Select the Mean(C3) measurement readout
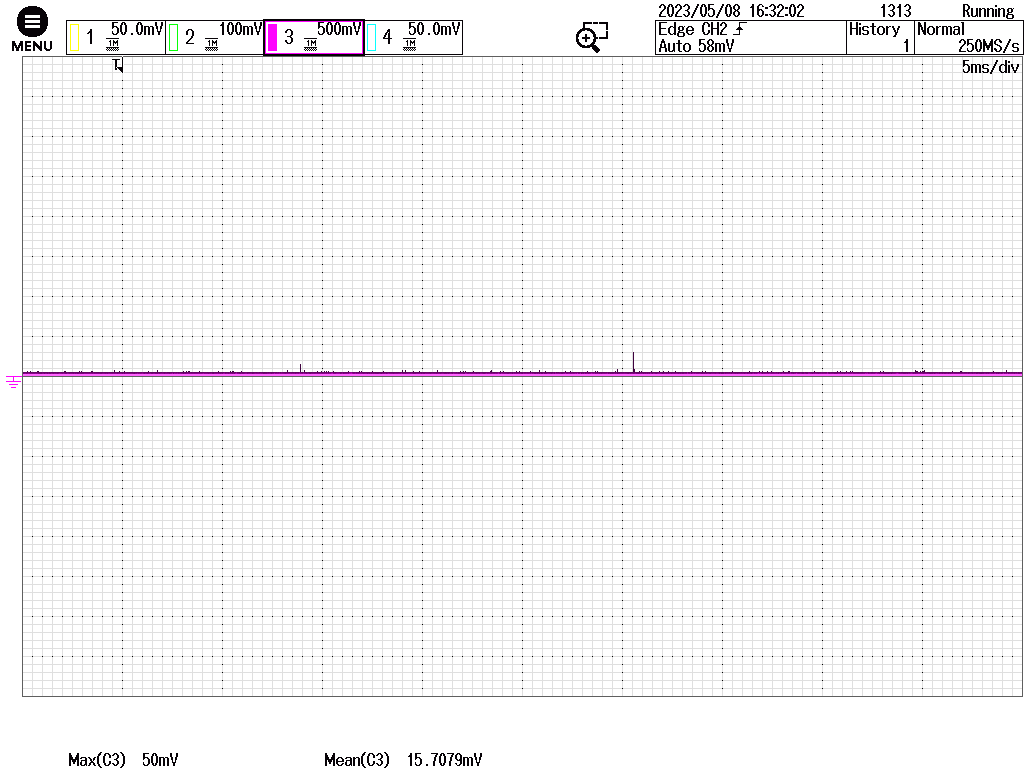This screenshot has width=1024, height=768. tap(403, 760)
